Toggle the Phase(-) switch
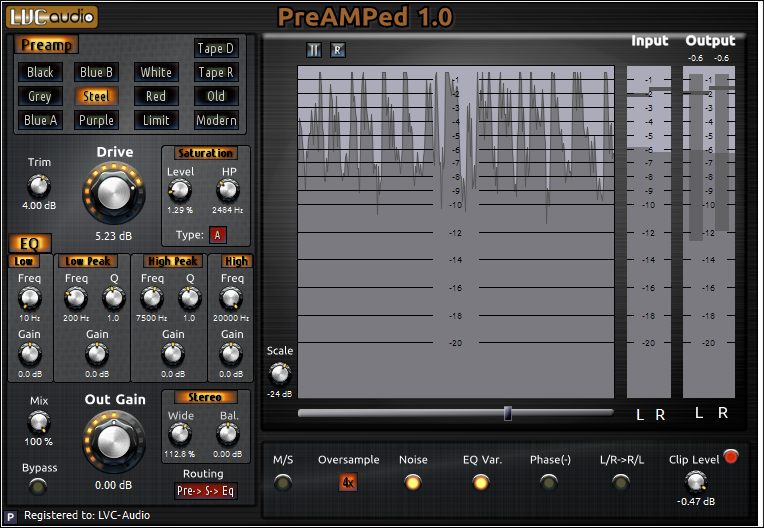The width and height of the screenshot is (764, 528). click(549, 483)
